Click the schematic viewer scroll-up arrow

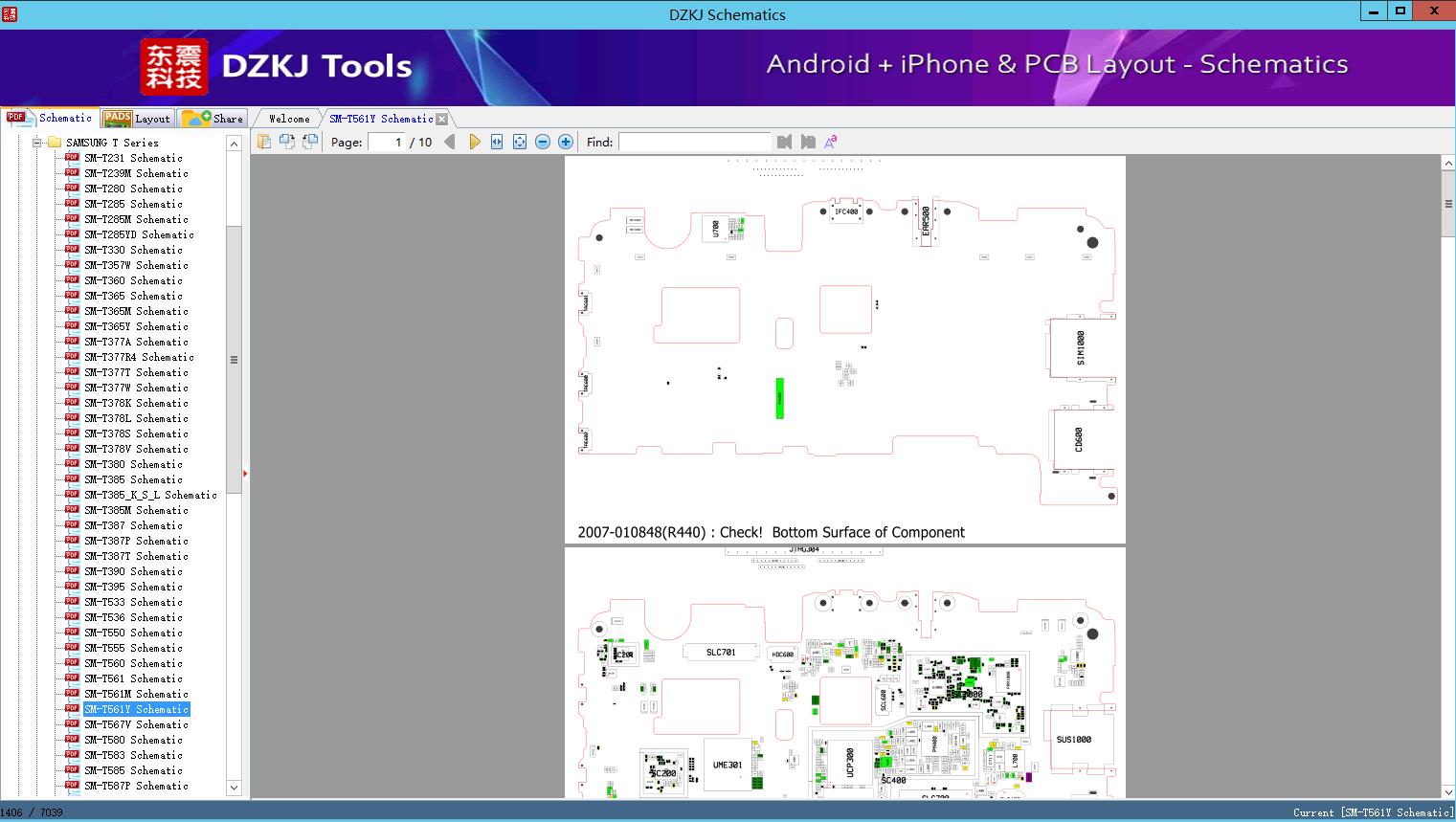coord(1448,164)
